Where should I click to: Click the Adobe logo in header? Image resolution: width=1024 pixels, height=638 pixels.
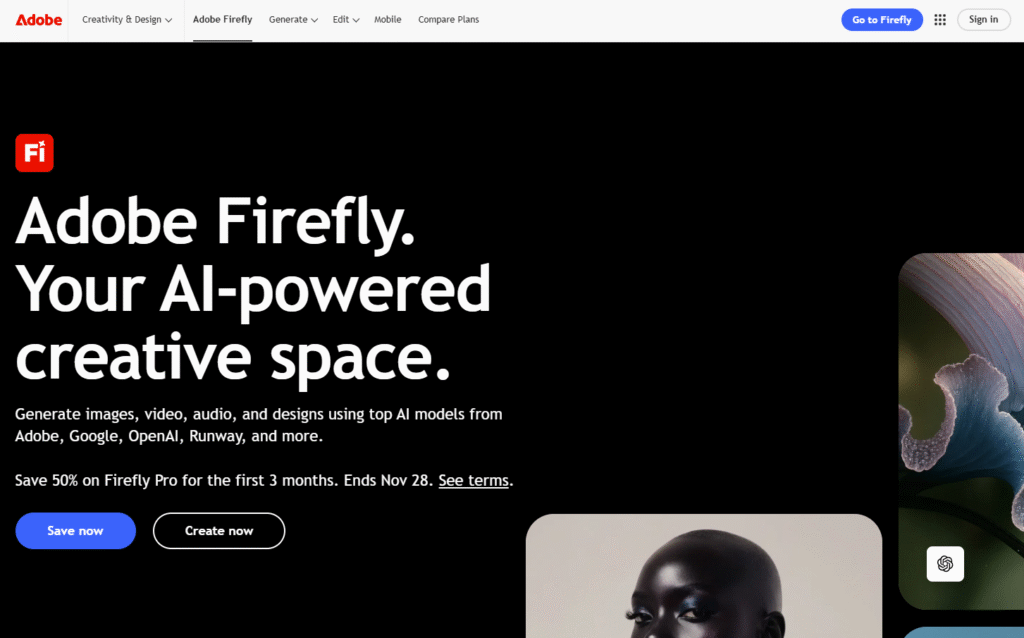click(39, 20)
